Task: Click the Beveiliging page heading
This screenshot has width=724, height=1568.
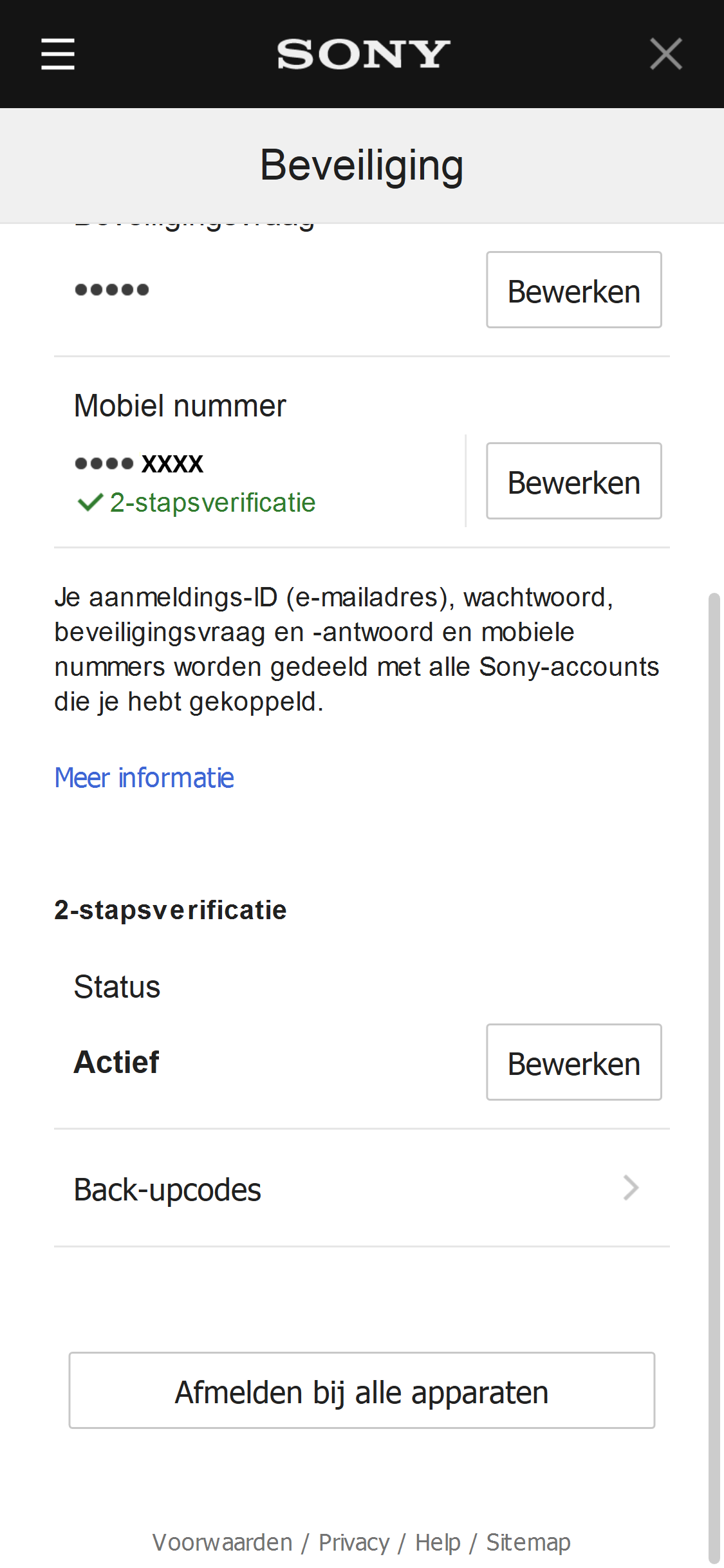Action: pos(362,165)
